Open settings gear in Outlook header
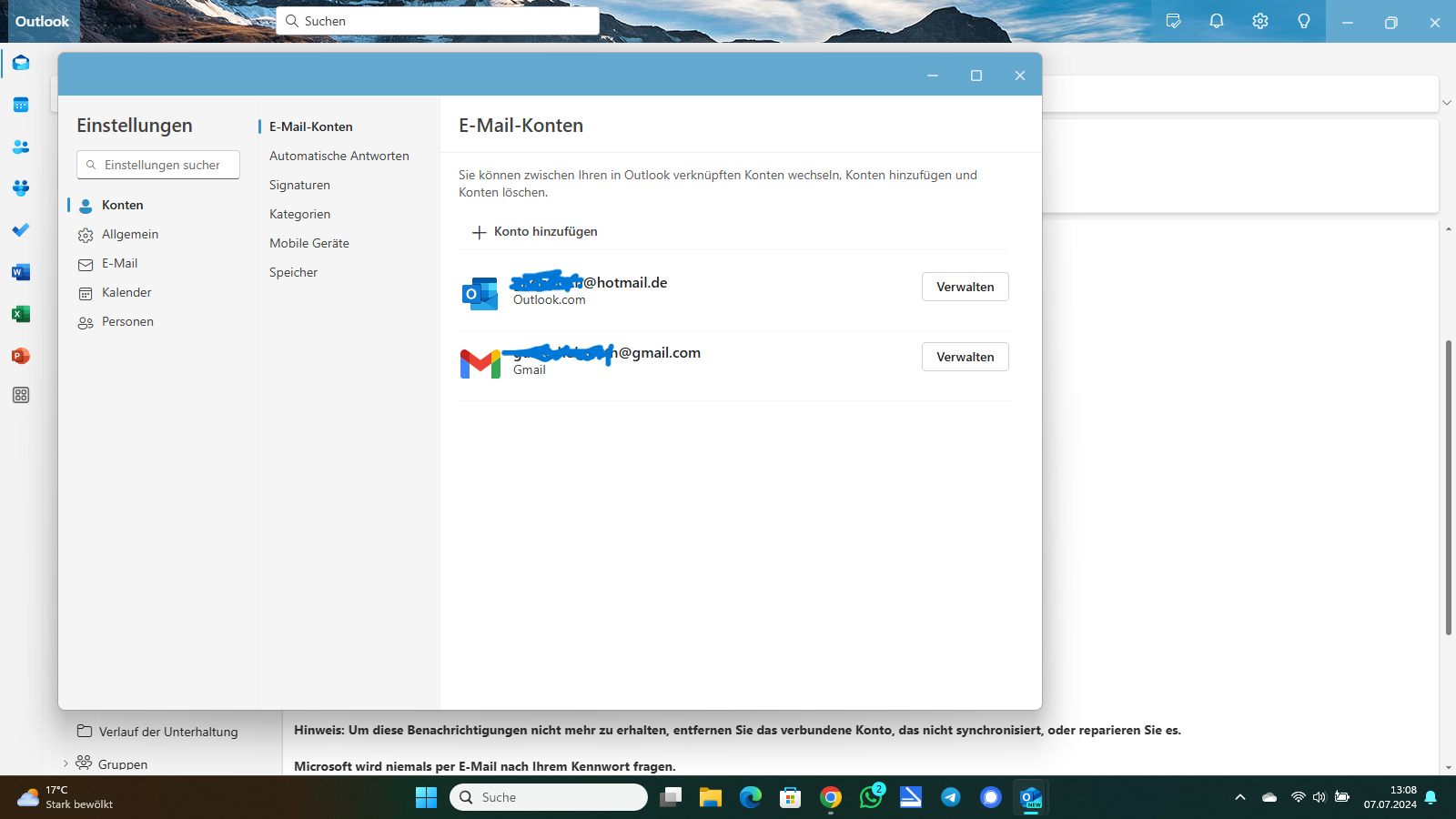This screenshot has width=1456, height=819. 1260,21
